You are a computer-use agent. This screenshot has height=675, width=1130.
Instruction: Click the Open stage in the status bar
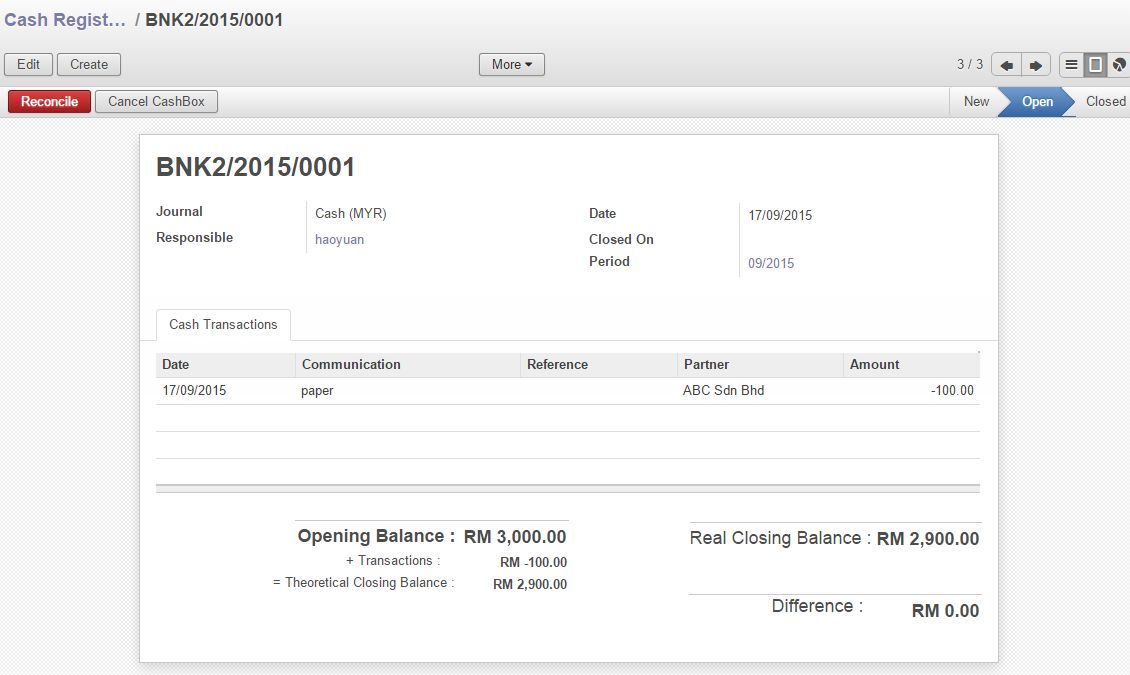point(1037,101)
